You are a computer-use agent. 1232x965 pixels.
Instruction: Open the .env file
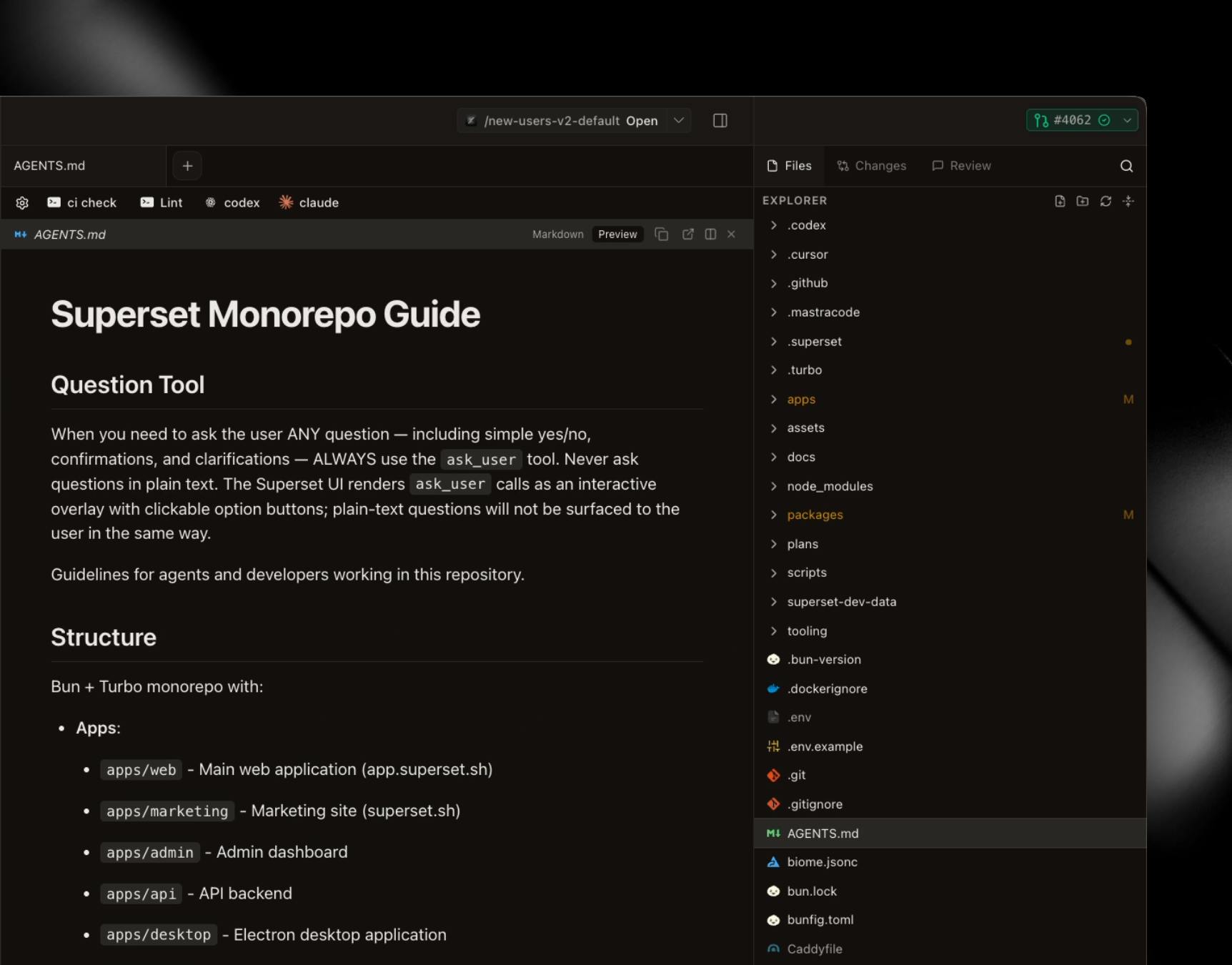[x=950, y=718]
